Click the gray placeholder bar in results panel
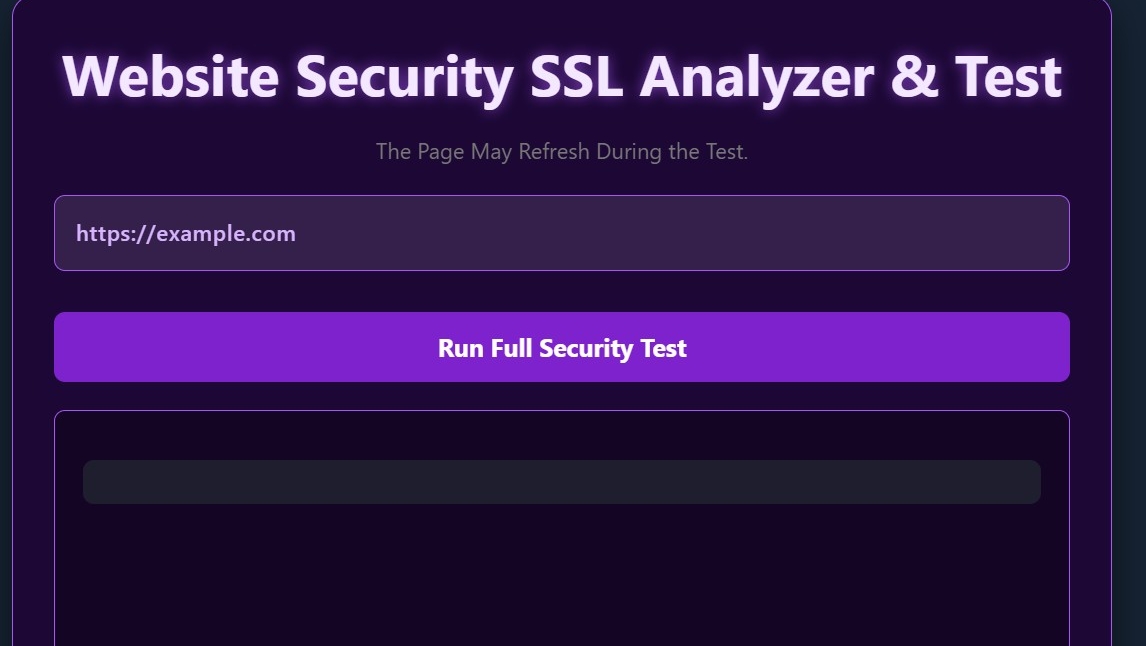 [561, 482]
